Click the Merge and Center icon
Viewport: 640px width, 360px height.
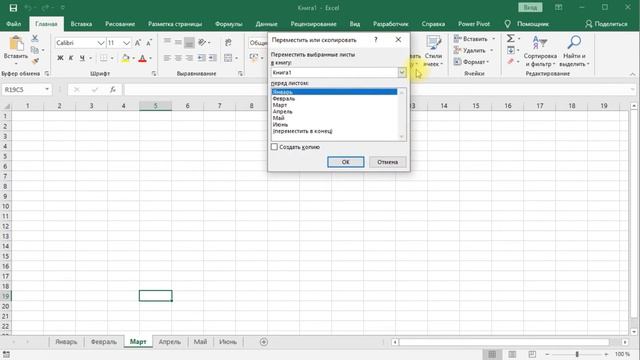(228, 58)
